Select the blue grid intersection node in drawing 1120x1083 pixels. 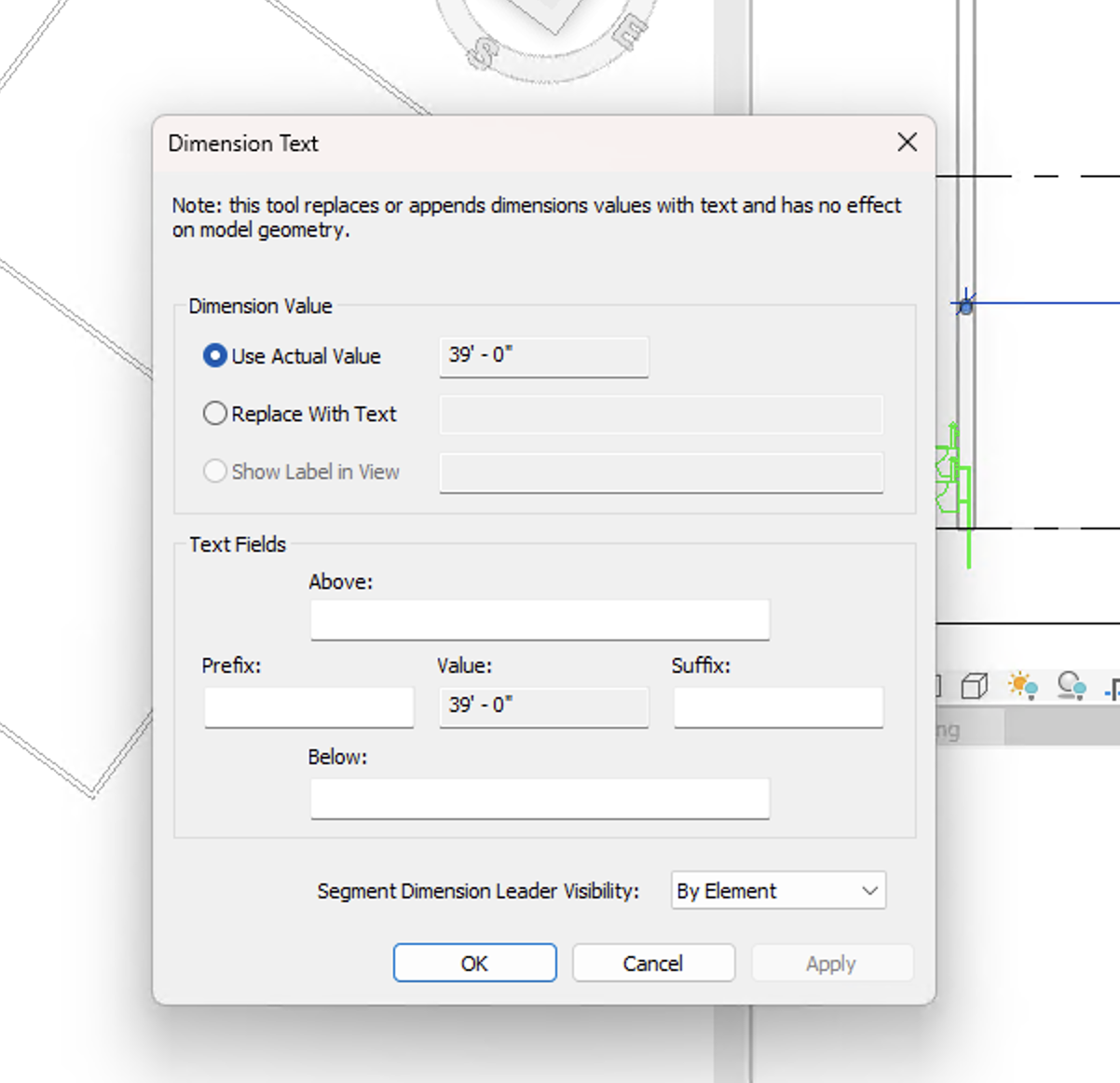pos(964,304)
